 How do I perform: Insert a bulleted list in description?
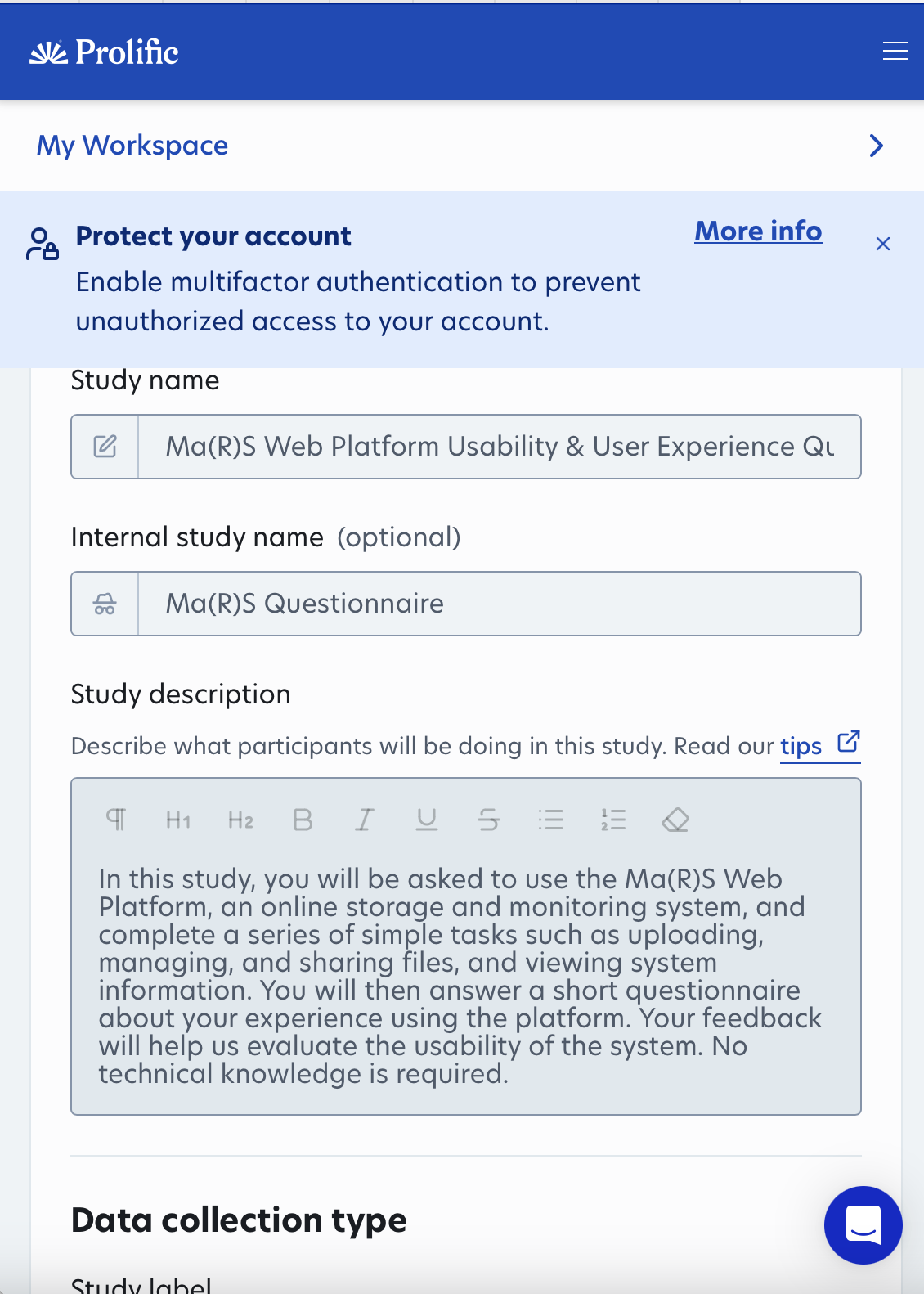click(551, 820)
